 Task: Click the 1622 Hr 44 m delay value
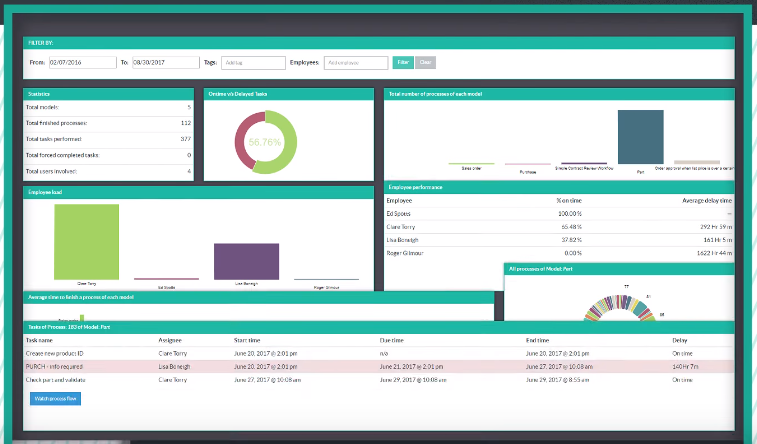tap(714, 253)
